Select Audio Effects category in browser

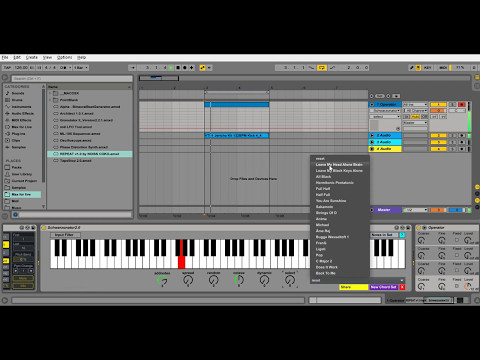pos(23,113)
